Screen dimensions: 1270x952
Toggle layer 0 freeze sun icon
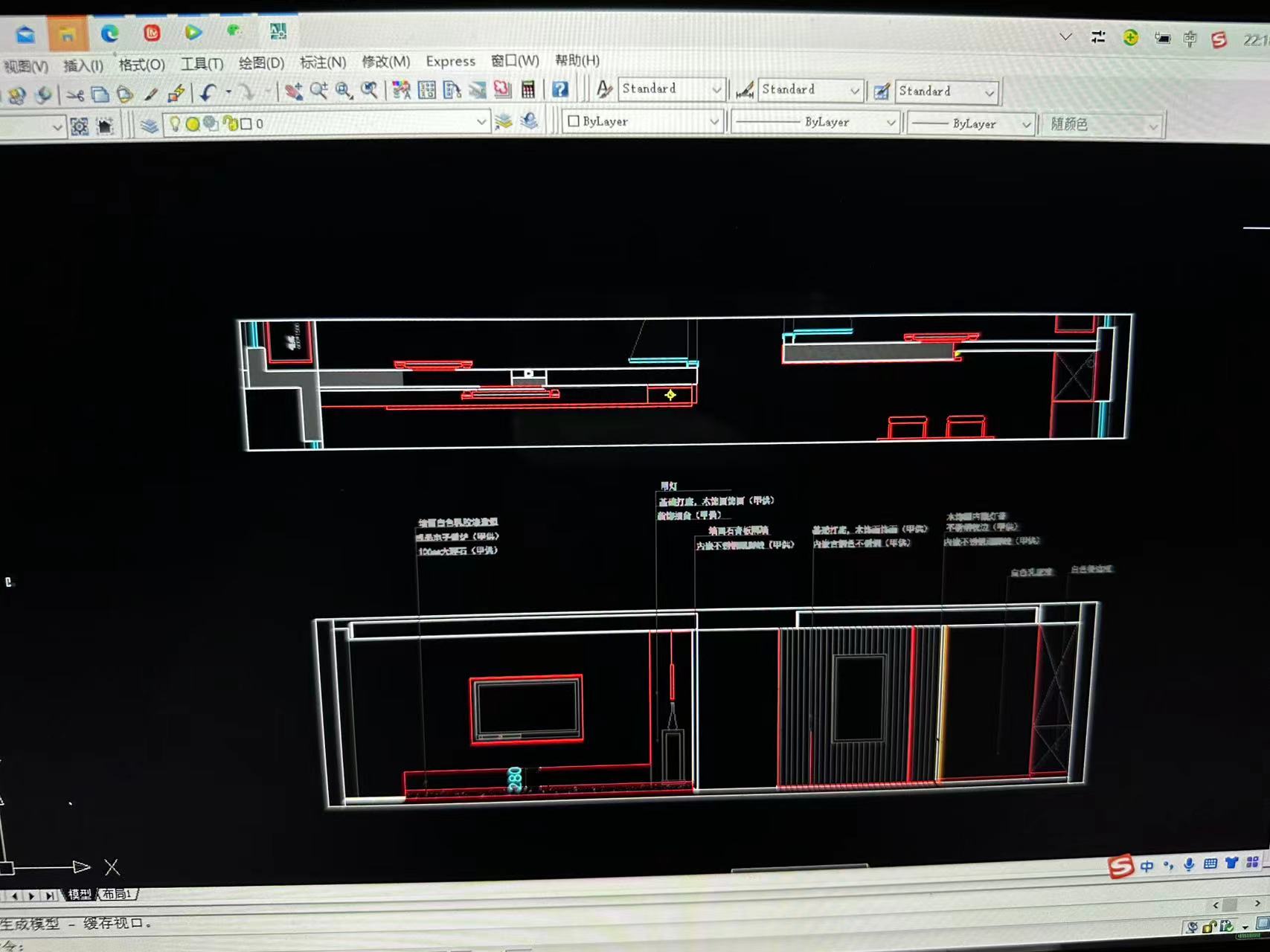(193, 123)
